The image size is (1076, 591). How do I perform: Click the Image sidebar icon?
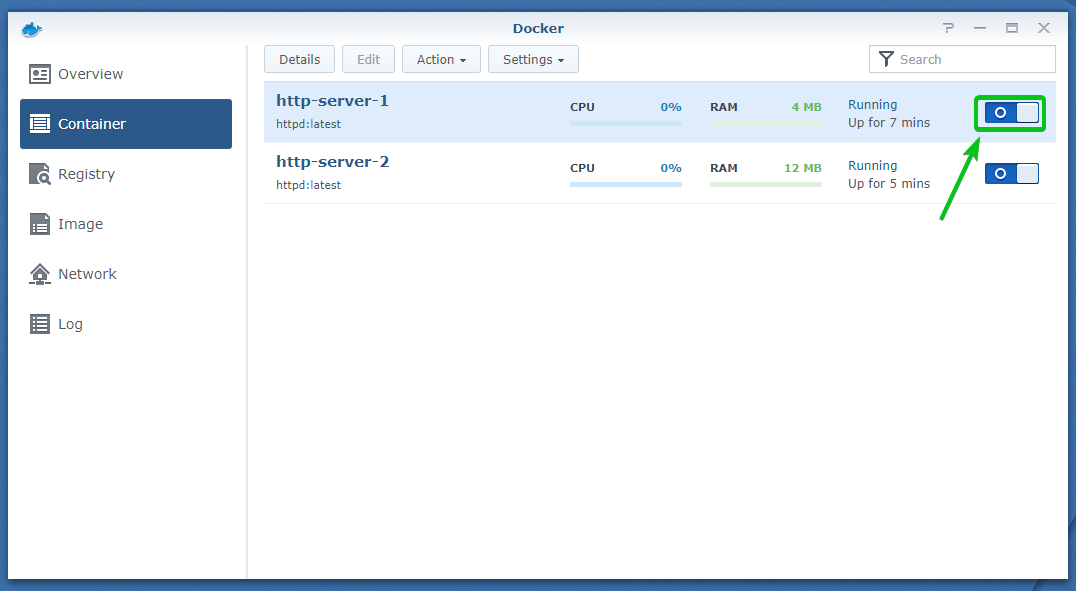click(x=40, y=224)
